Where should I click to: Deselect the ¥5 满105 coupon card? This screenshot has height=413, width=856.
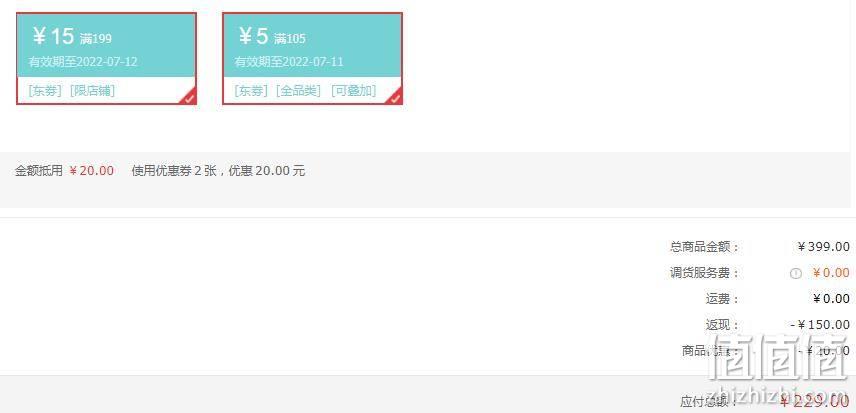pyautogui.click(x=312, y=58)
